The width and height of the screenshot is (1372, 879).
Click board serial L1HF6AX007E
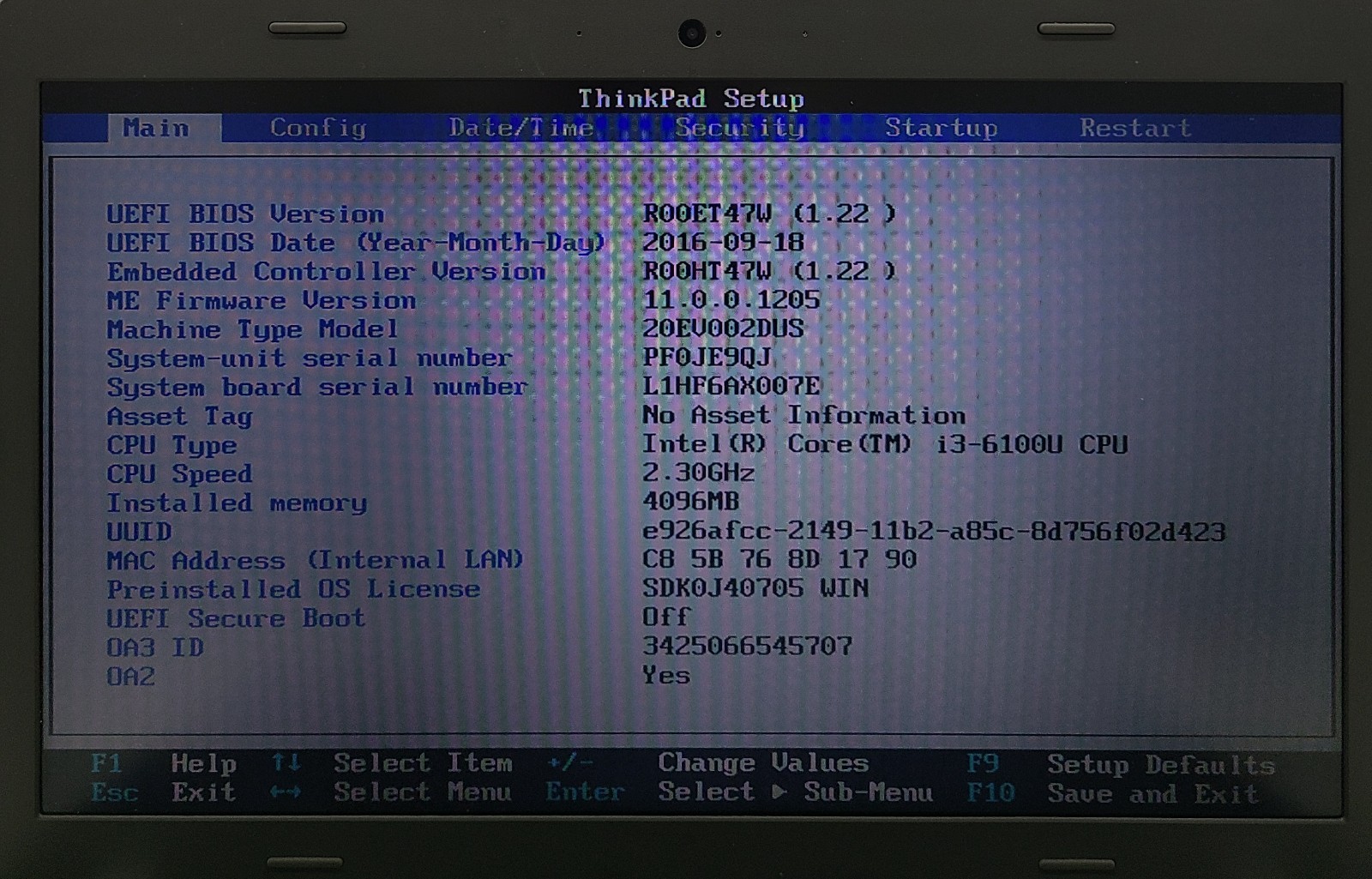[x=731, y=386]
